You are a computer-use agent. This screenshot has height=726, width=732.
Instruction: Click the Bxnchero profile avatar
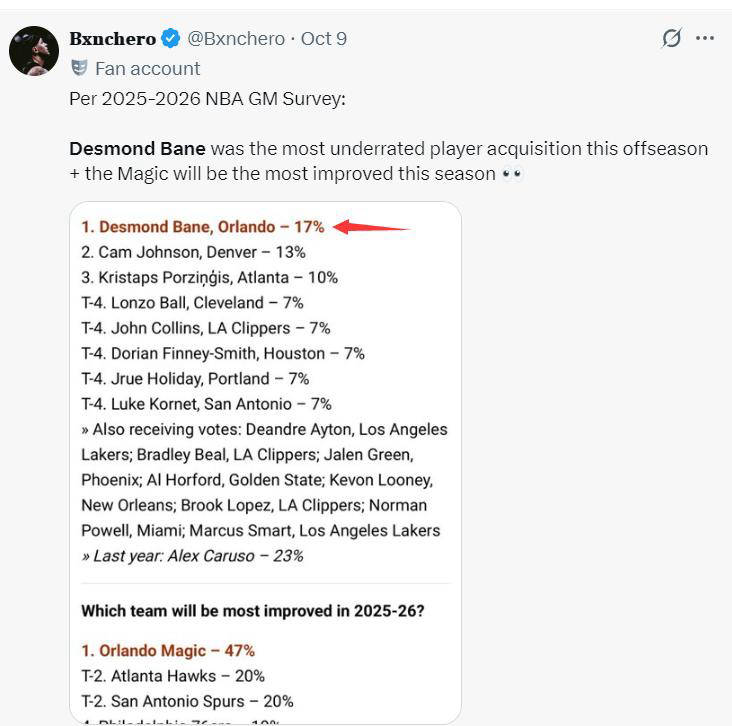pyautogui.click(x=34, y=50)
